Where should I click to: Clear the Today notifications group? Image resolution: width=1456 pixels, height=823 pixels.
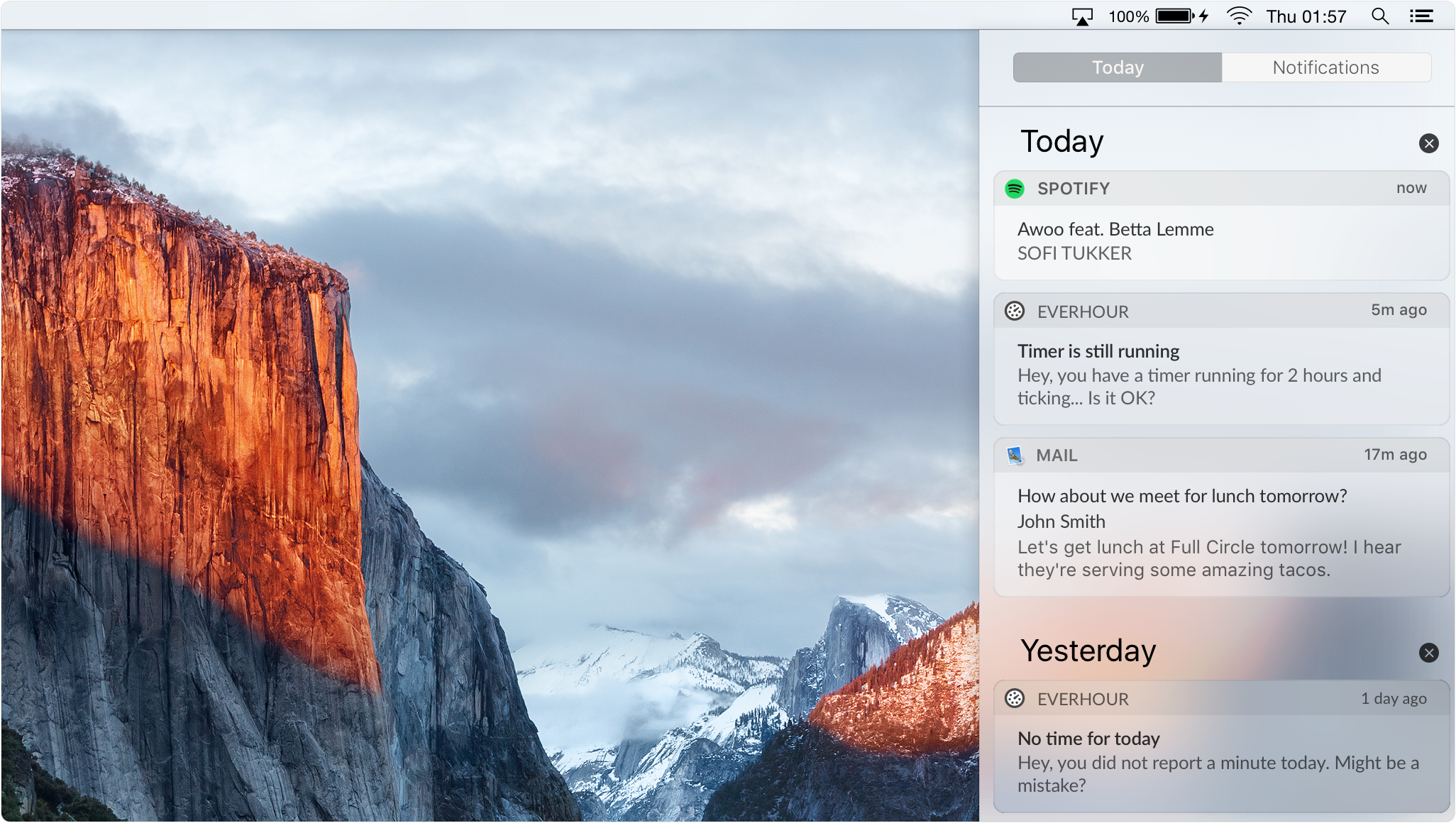[x=1428, y=143]
